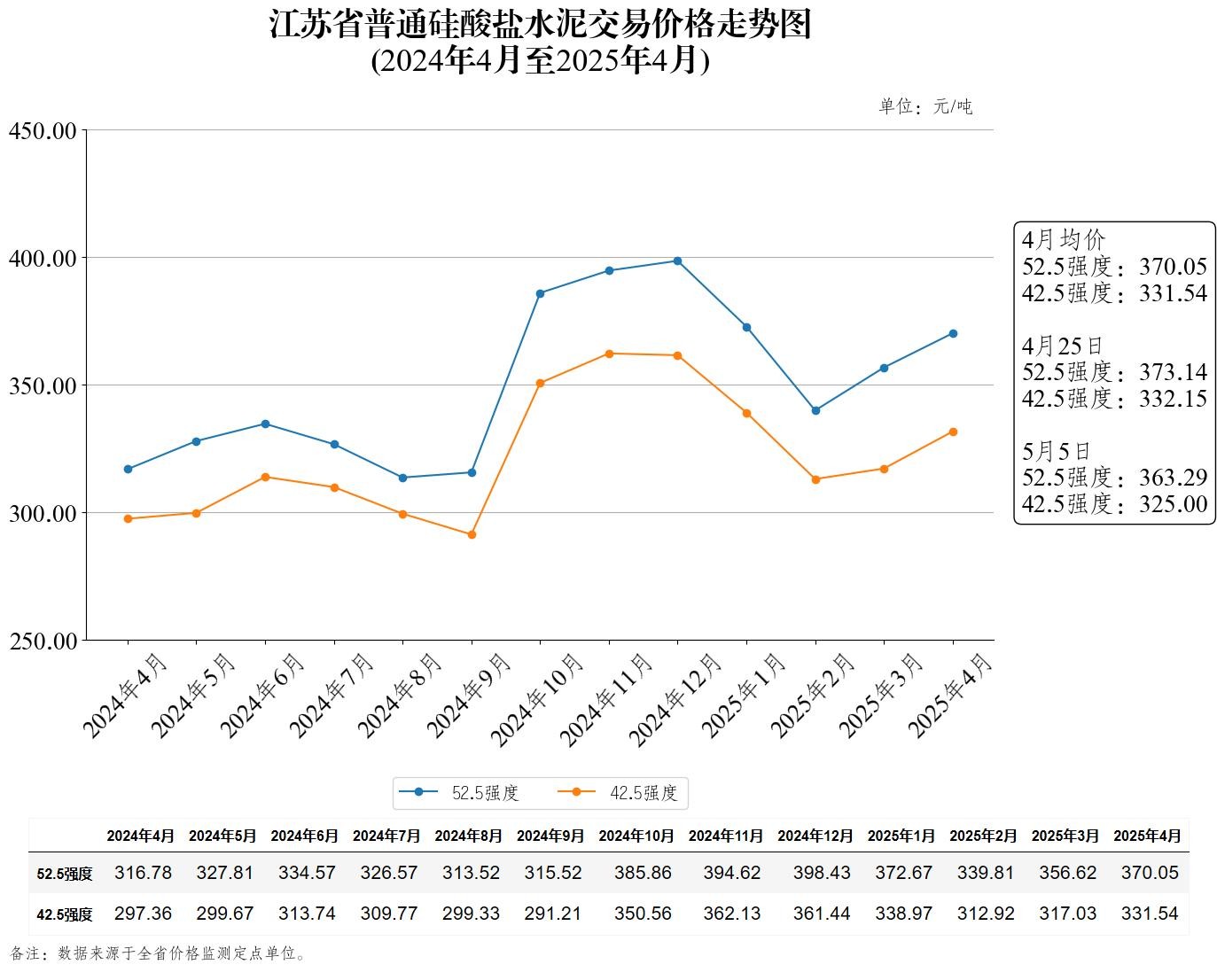Click the 2024年4月 x-axis label

click(125, 696)
